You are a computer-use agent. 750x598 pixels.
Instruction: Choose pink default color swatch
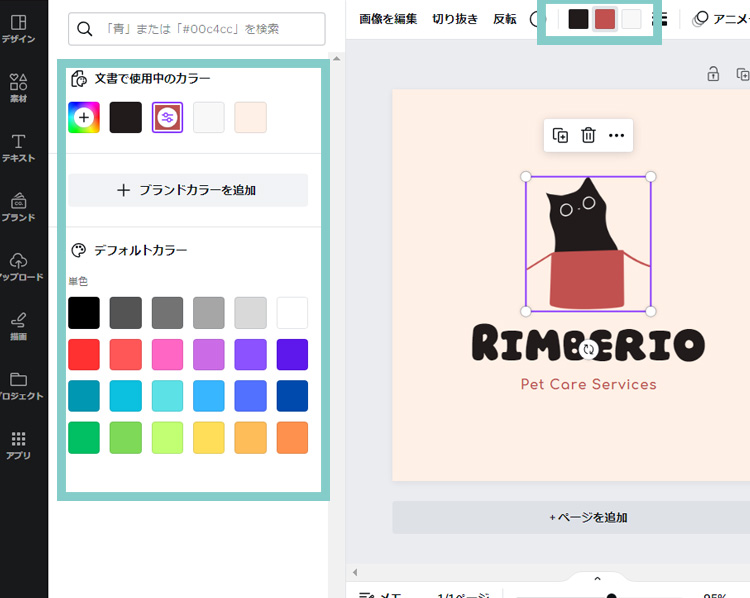(x=167, y=354)
